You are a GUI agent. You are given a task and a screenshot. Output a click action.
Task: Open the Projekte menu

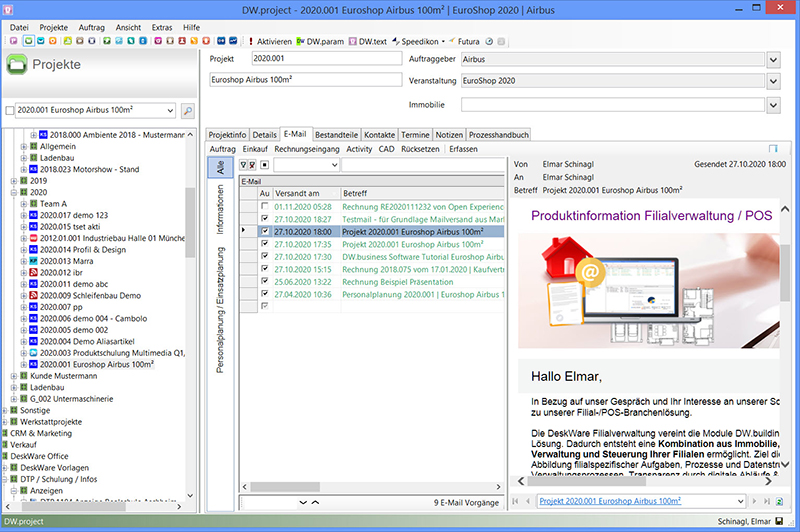(x=54, y=28)
